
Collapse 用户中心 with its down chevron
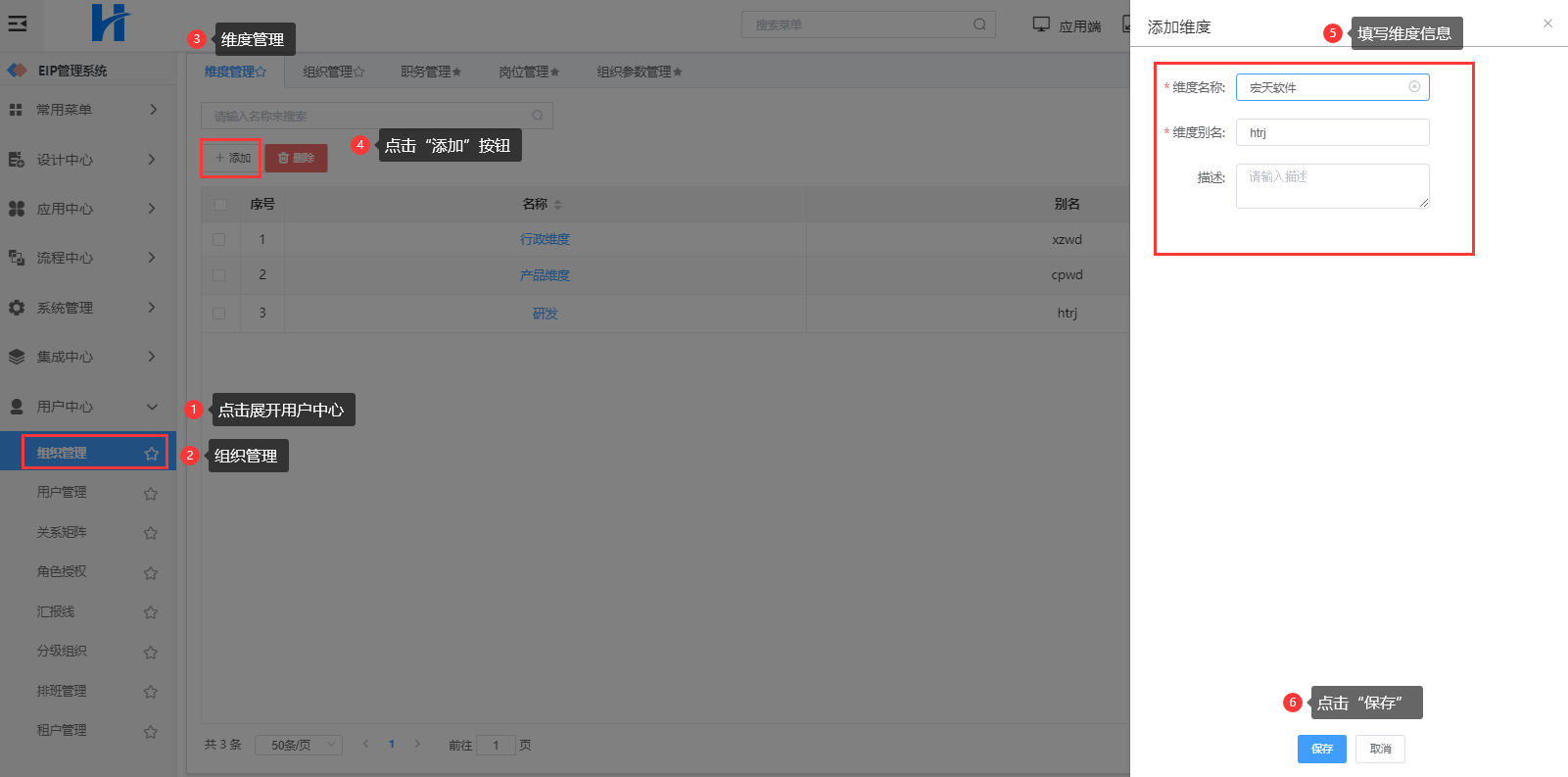[152, 407]
